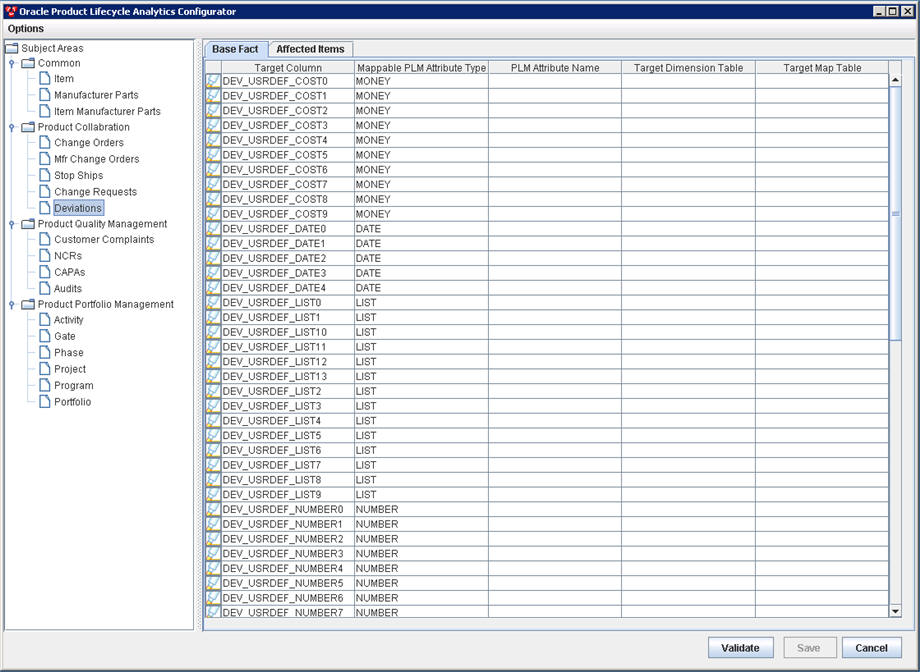Screen dimensions: 920x672
Task: Click the document icon next to Audits
Action: point(45,288)
